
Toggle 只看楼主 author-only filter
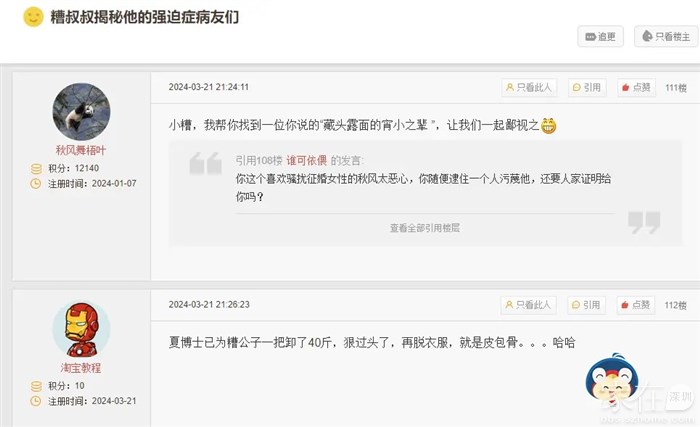[666, 37]
